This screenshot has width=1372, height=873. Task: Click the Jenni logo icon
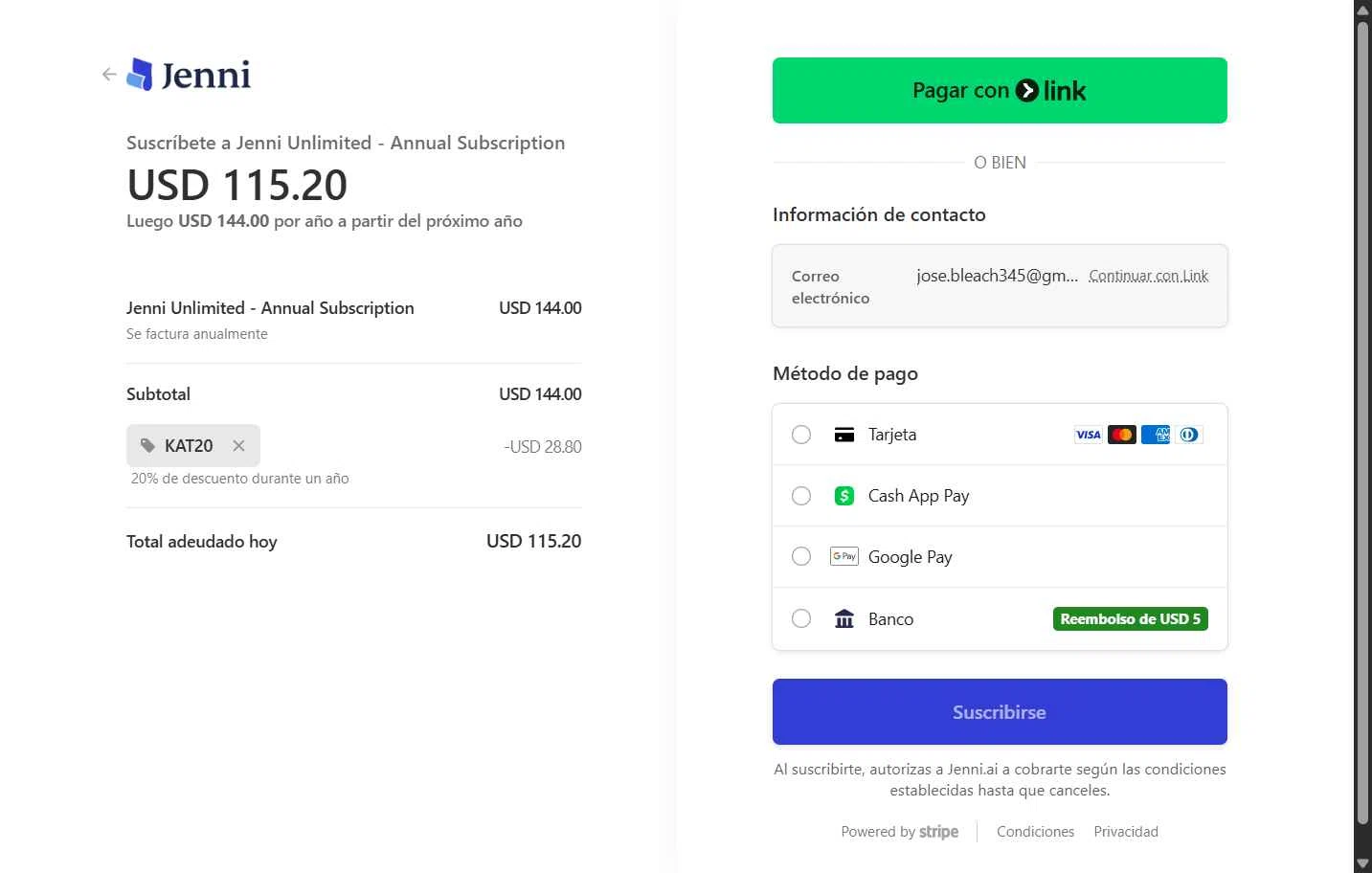[x=140, y=75]
